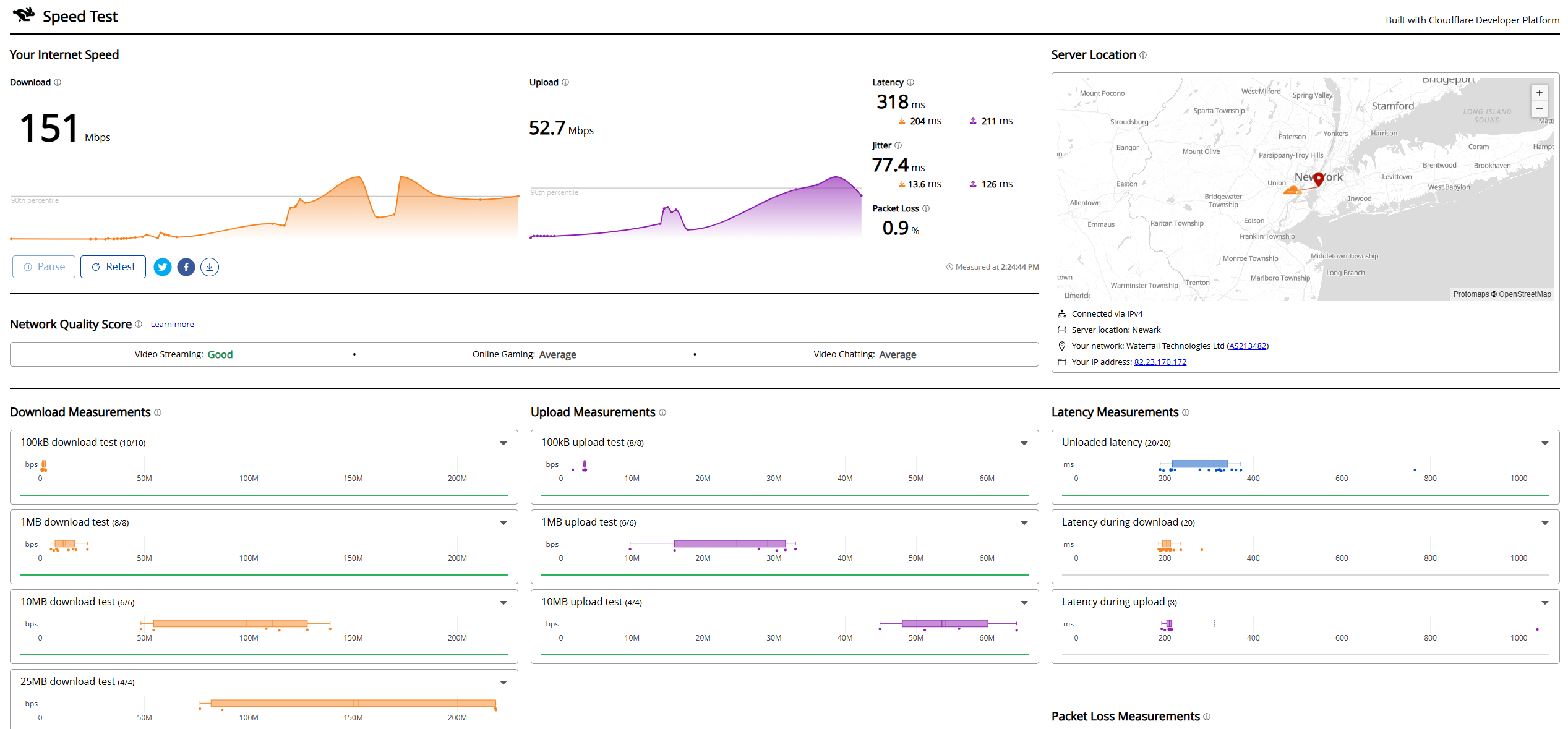Share results on Facebook
This screenshot has width=1568, height=729.
186,267
